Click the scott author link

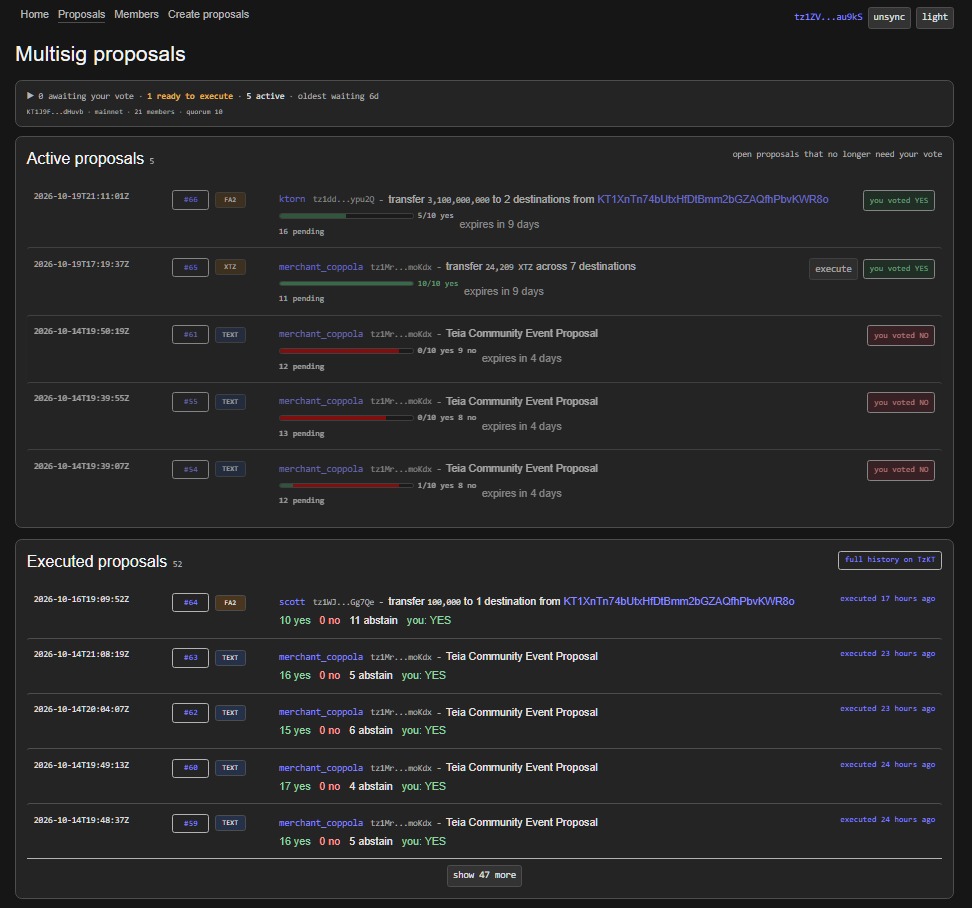[x=292, y=601]
